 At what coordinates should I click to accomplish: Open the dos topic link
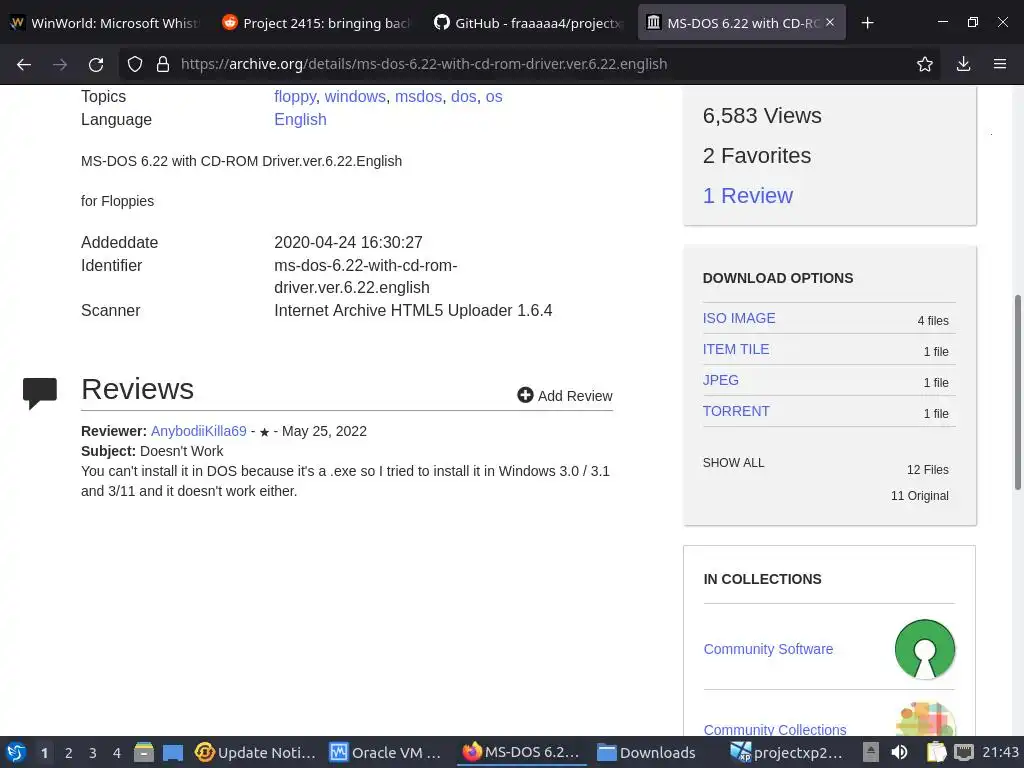(x=464, y=97)
